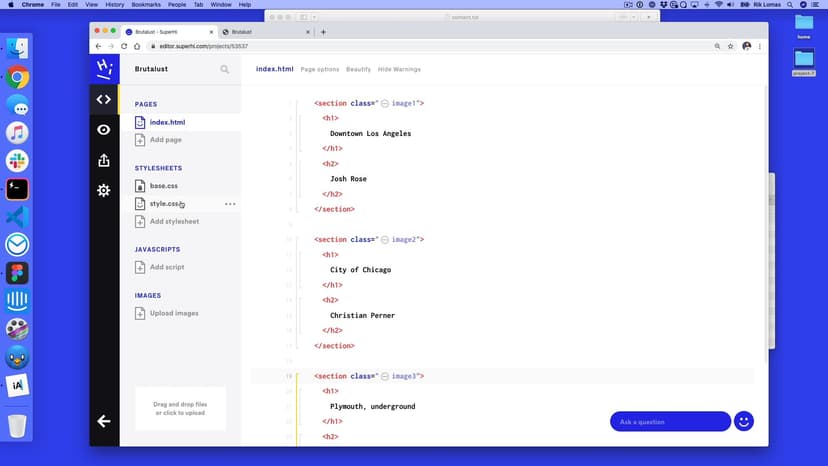Search project files with magnifier icon

point(225,69)
